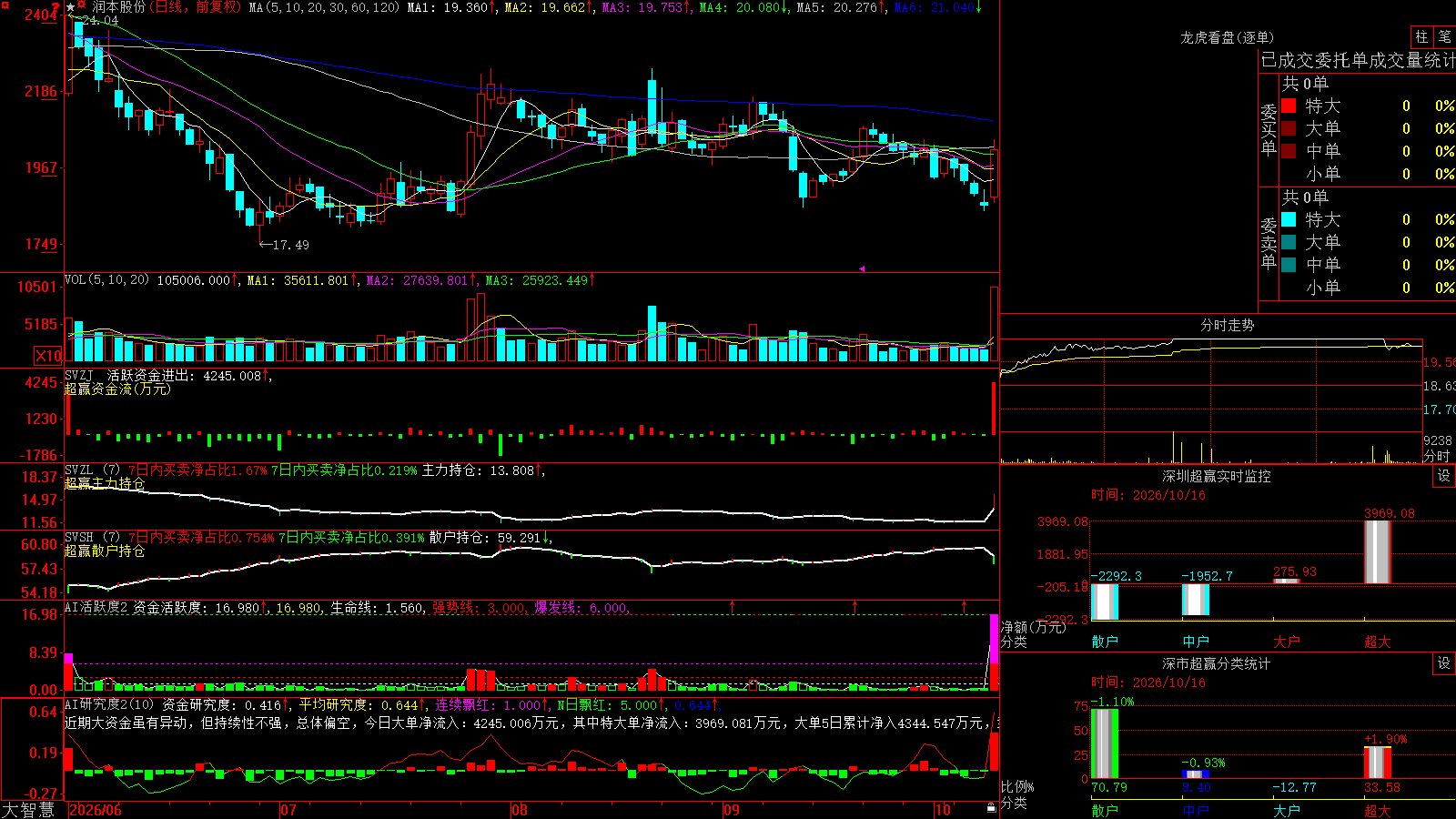Click the magenta triangle marker below the price chart
Screen dimensions: 1456x819
pyautogui.click(x=861, y=268)
